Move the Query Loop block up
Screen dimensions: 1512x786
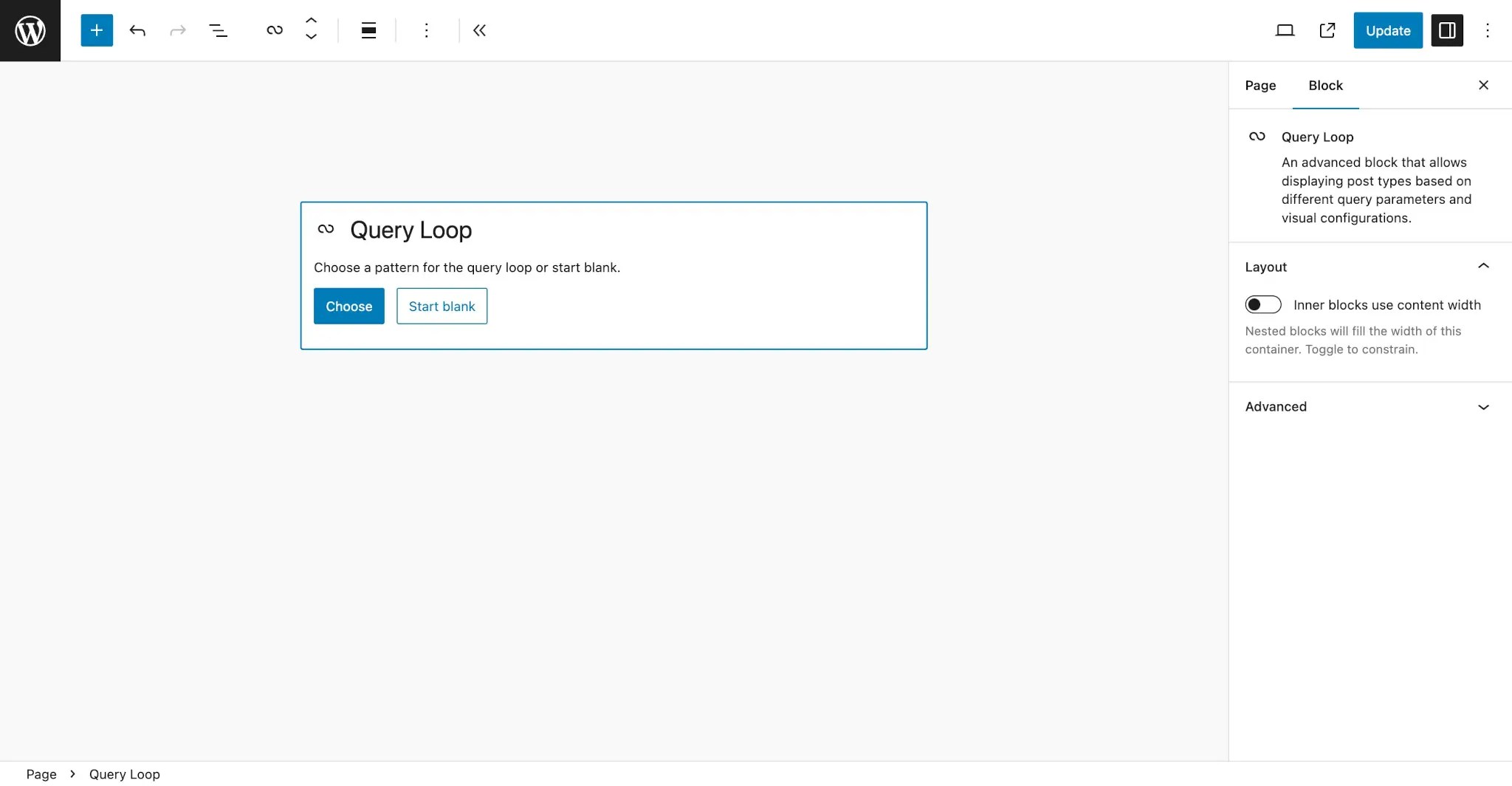(311, 21)
